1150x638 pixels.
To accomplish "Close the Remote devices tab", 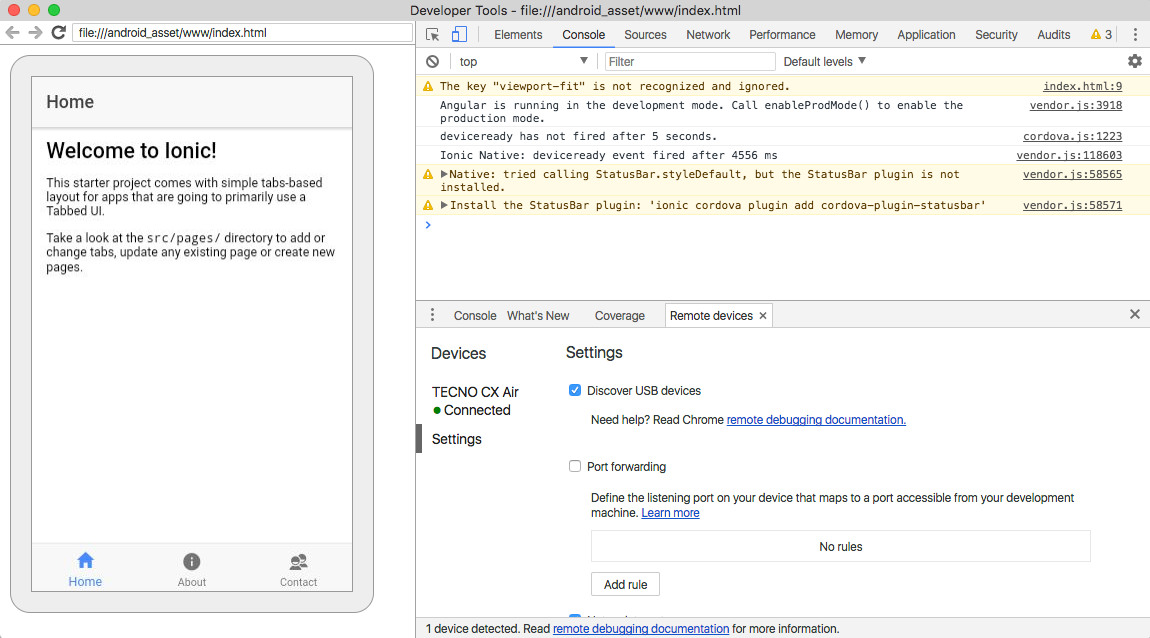I will 763,315.
